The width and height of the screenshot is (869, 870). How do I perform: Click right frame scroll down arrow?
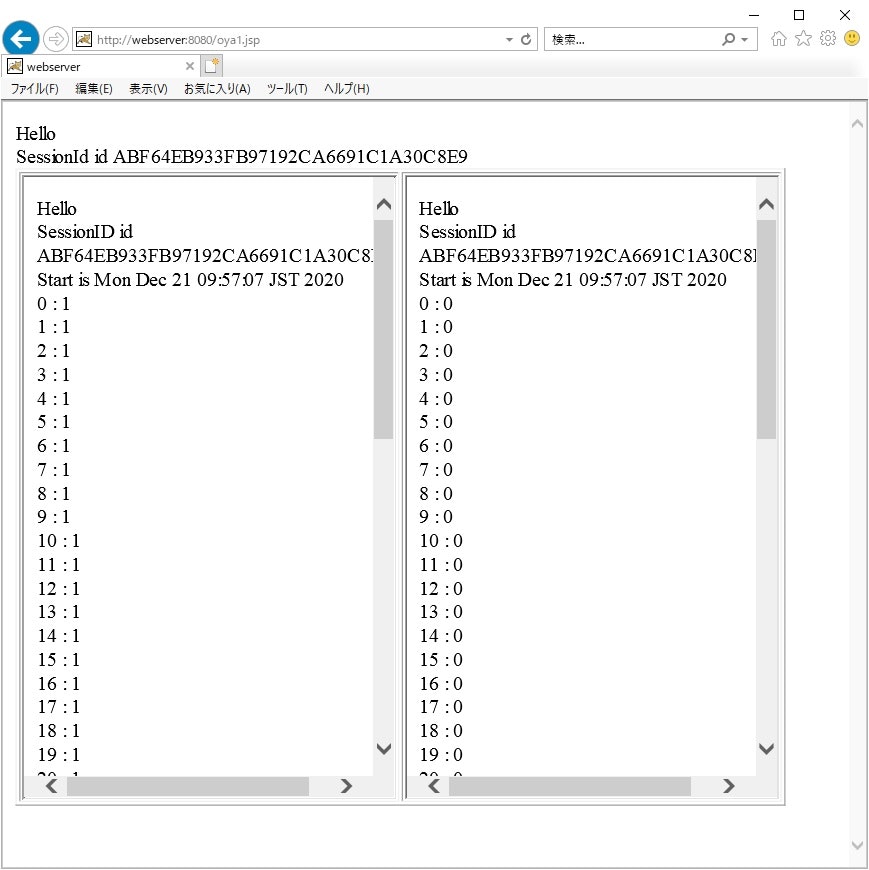(766, 748)
